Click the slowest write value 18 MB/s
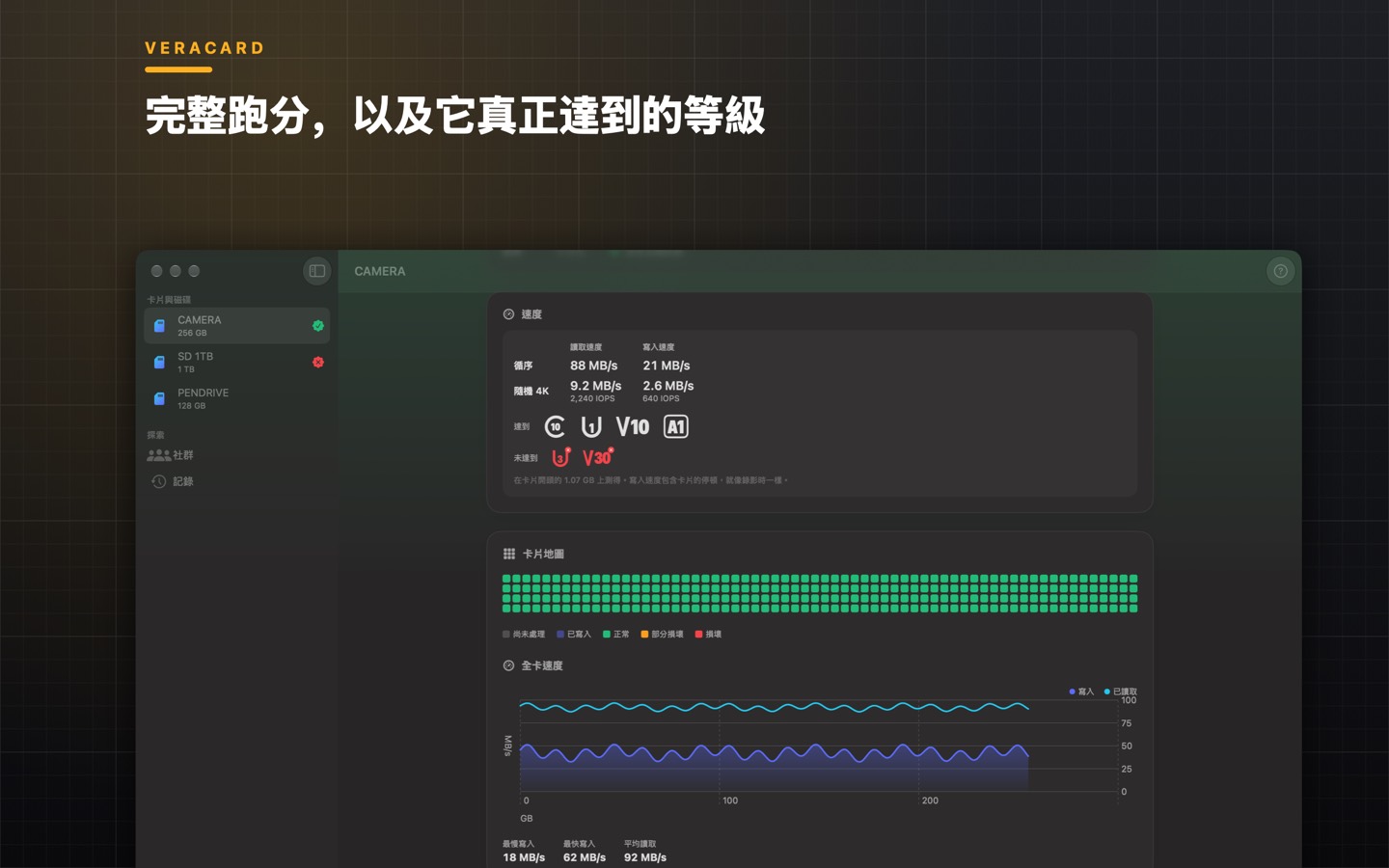Screen dimensions: 1389x868 click(524, 857)
